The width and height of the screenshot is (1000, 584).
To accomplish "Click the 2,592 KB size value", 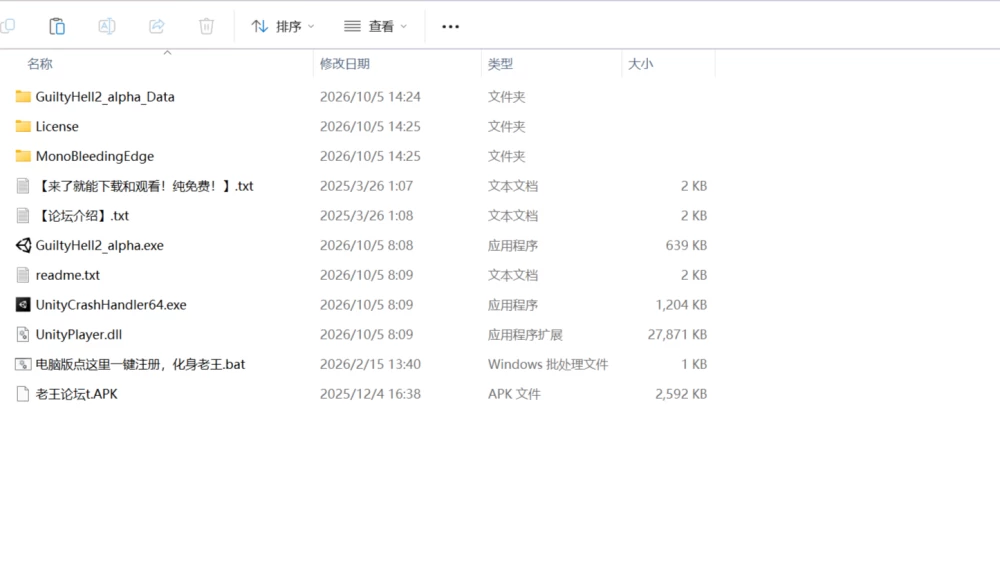I will point(680,394).
